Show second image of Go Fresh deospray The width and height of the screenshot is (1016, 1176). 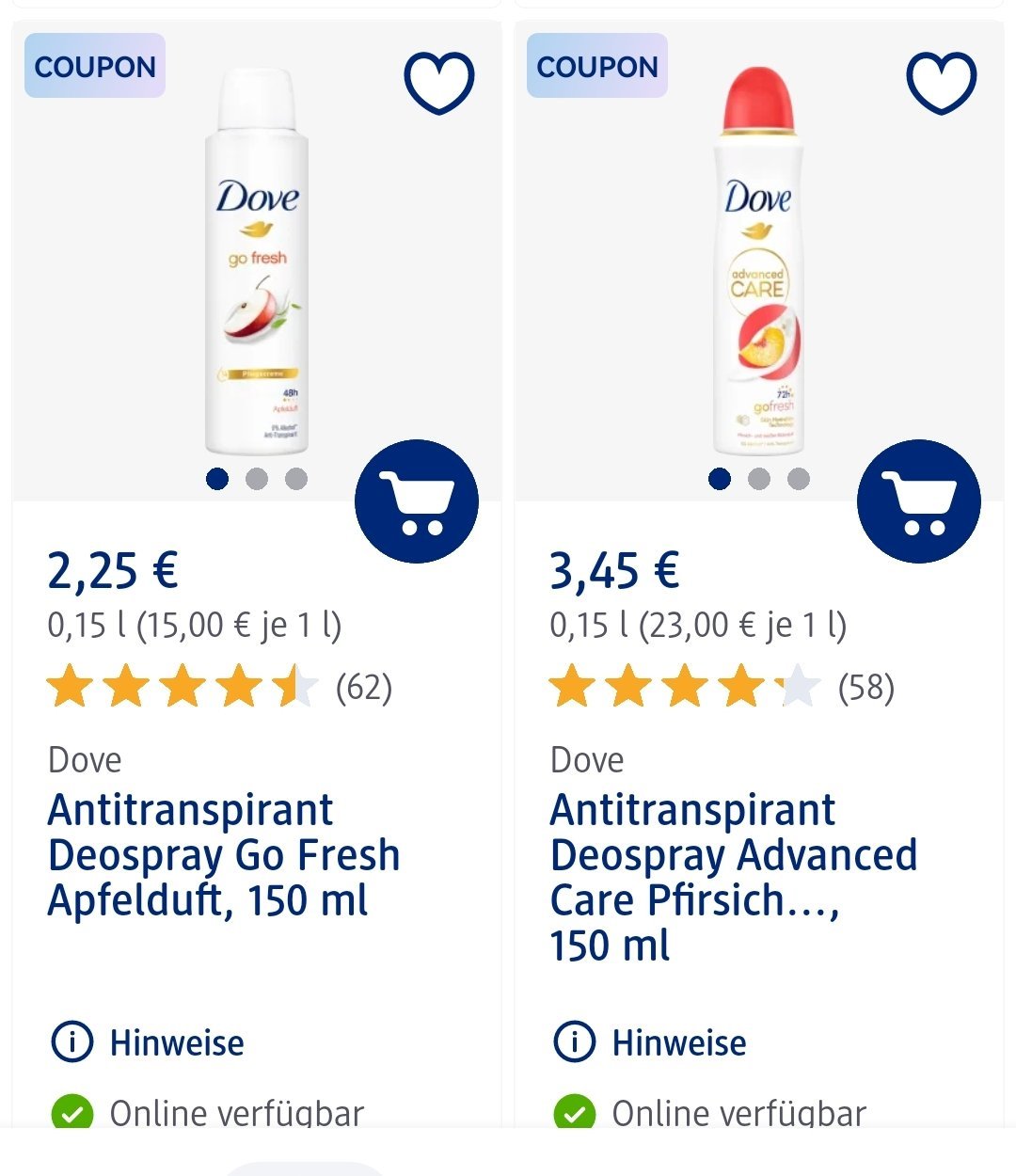(257, 479)
